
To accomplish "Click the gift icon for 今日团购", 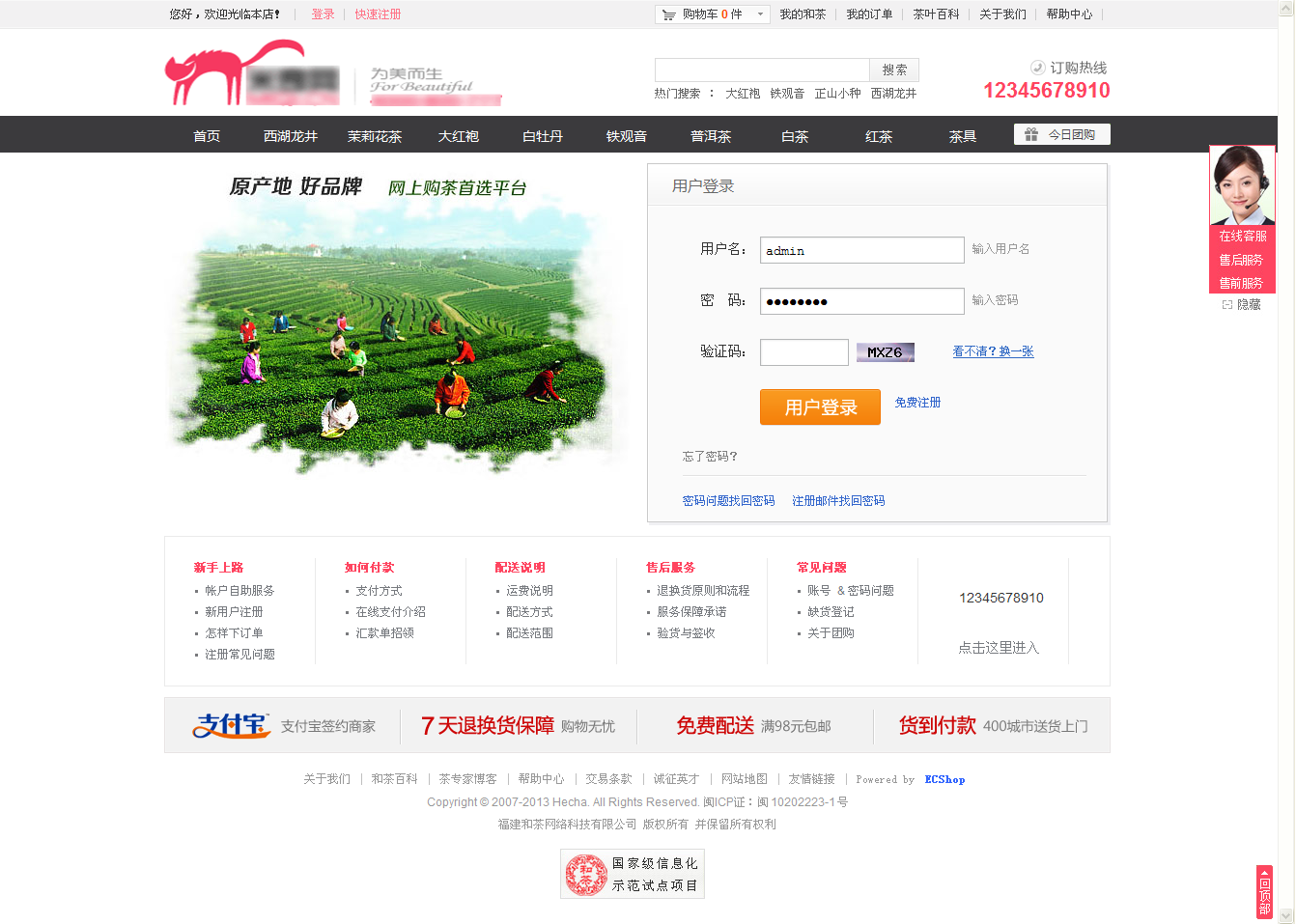I will [x=1031, y=134].
